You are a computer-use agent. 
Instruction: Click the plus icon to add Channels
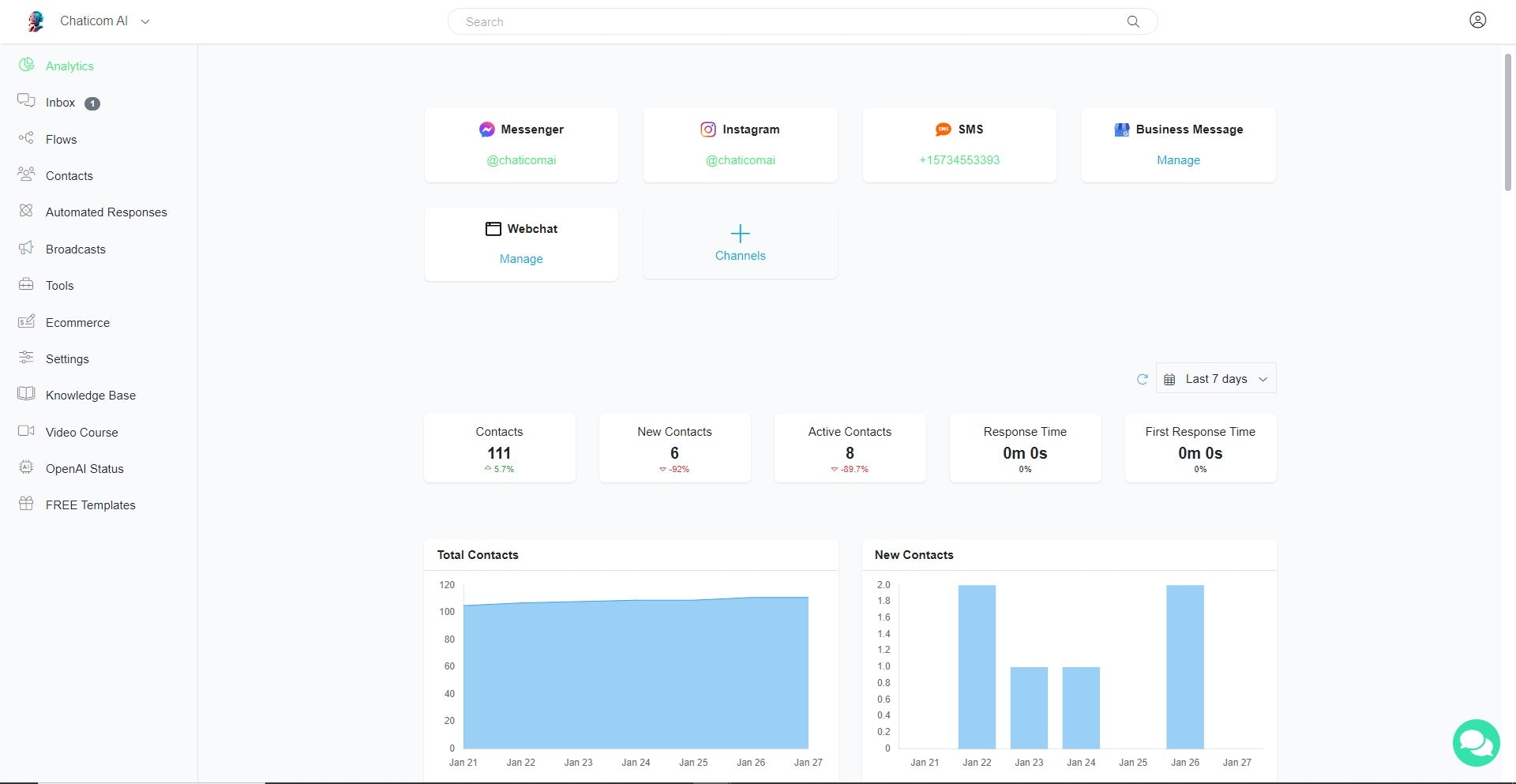[740, 233]
